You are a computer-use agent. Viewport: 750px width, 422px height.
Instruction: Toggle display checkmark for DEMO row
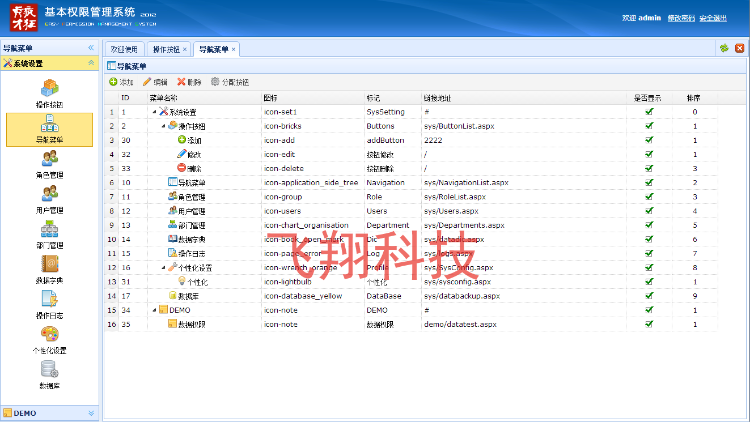coord(649,310)
